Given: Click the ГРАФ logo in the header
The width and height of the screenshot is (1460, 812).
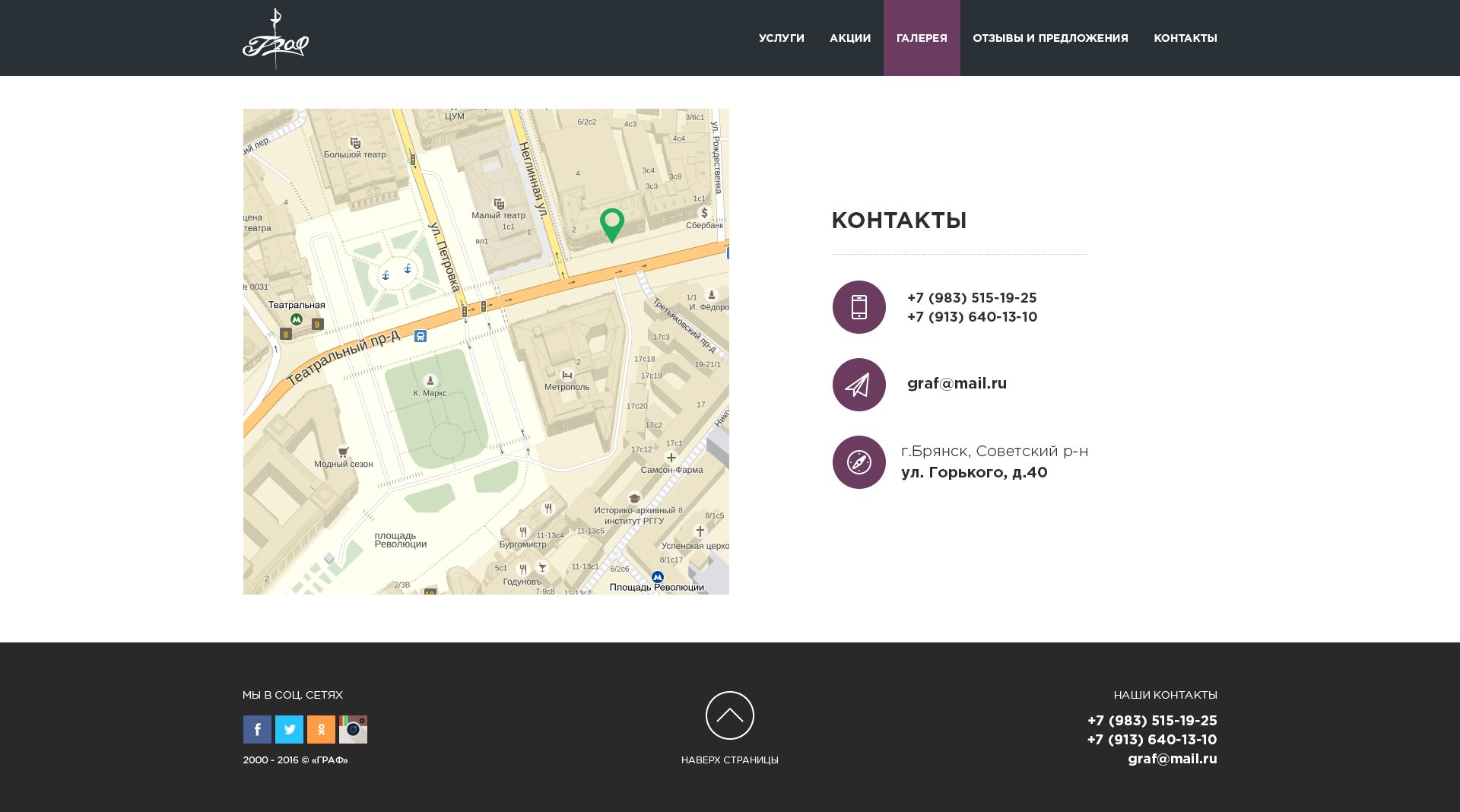Looking at the screenshot, I should [x=276, y=37].
